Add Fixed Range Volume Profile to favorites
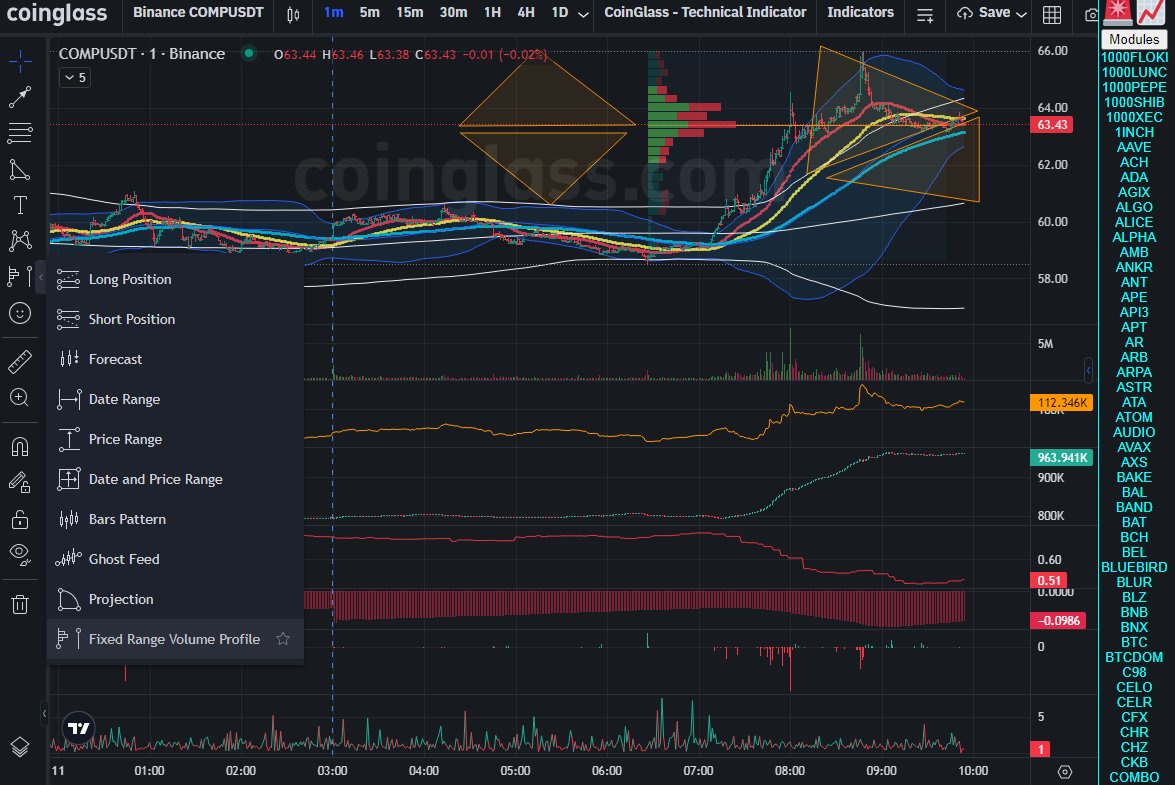 [x=283, y=639]
